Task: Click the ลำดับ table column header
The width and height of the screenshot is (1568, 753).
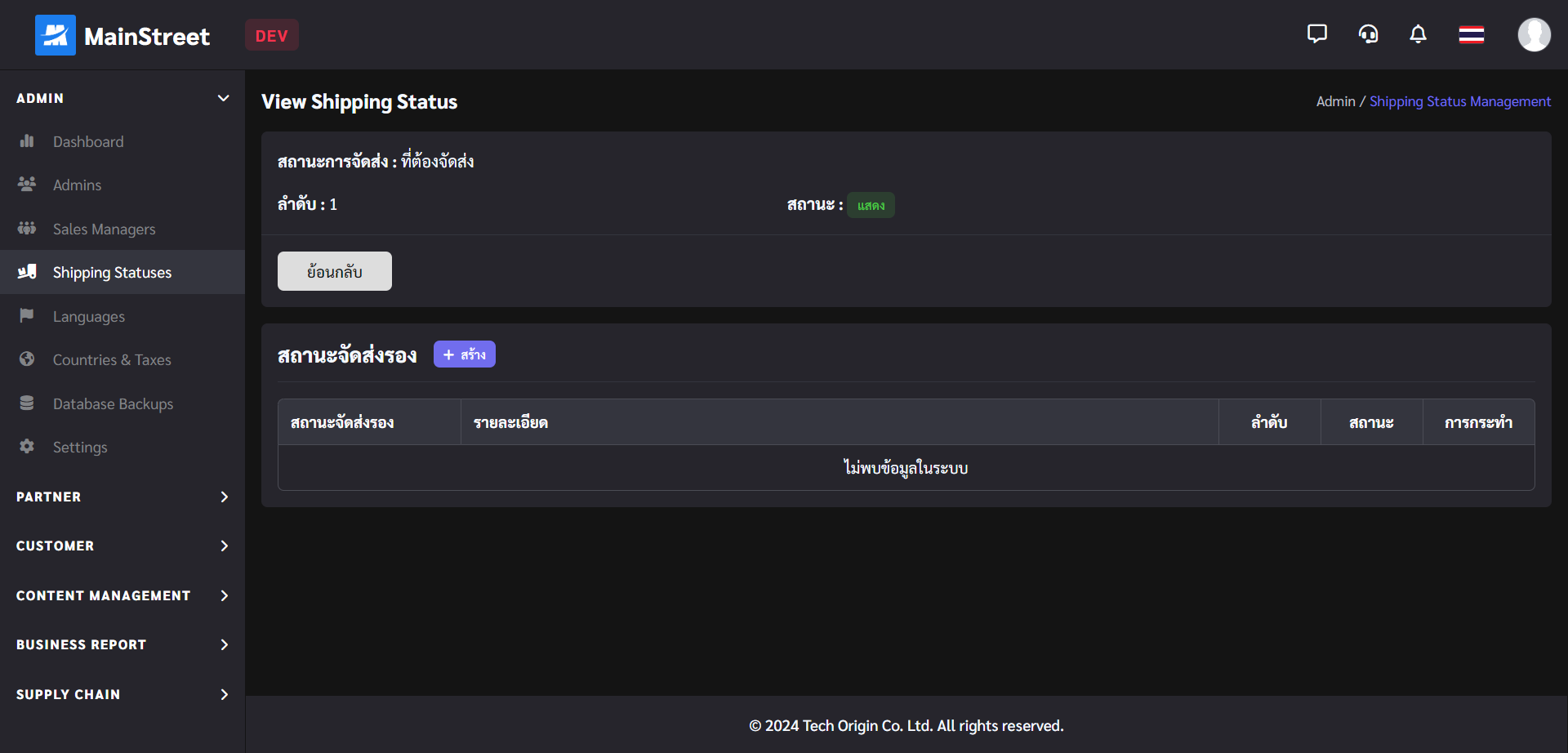Action: [1270, 422]
